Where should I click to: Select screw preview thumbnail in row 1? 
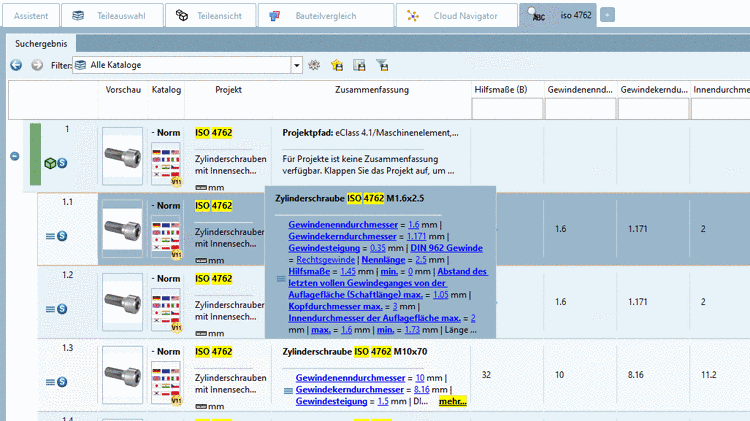coord(122,156)
